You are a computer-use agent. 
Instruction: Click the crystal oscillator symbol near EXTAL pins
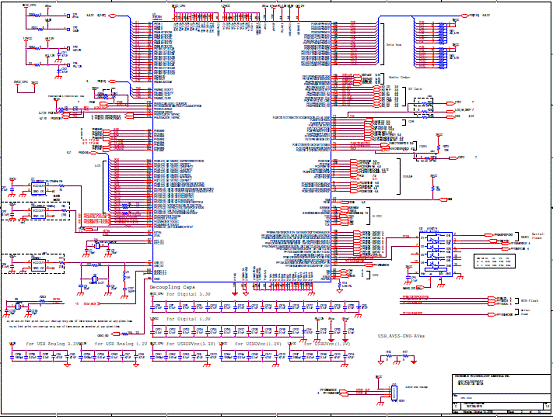(x=96, y=246)
